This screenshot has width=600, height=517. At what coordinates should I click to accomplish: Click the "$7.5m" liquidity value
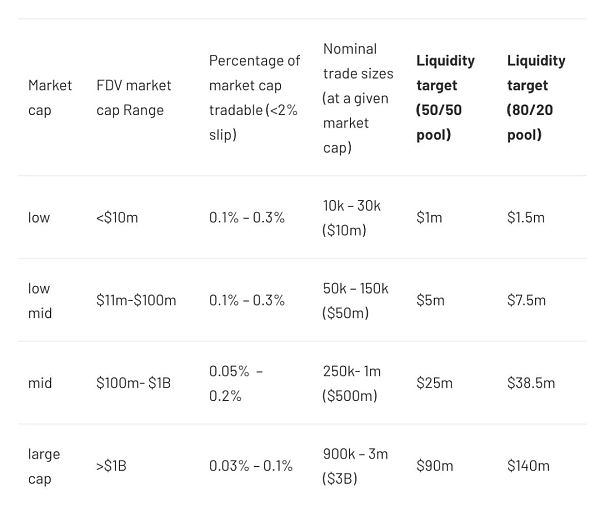point(526,300)
